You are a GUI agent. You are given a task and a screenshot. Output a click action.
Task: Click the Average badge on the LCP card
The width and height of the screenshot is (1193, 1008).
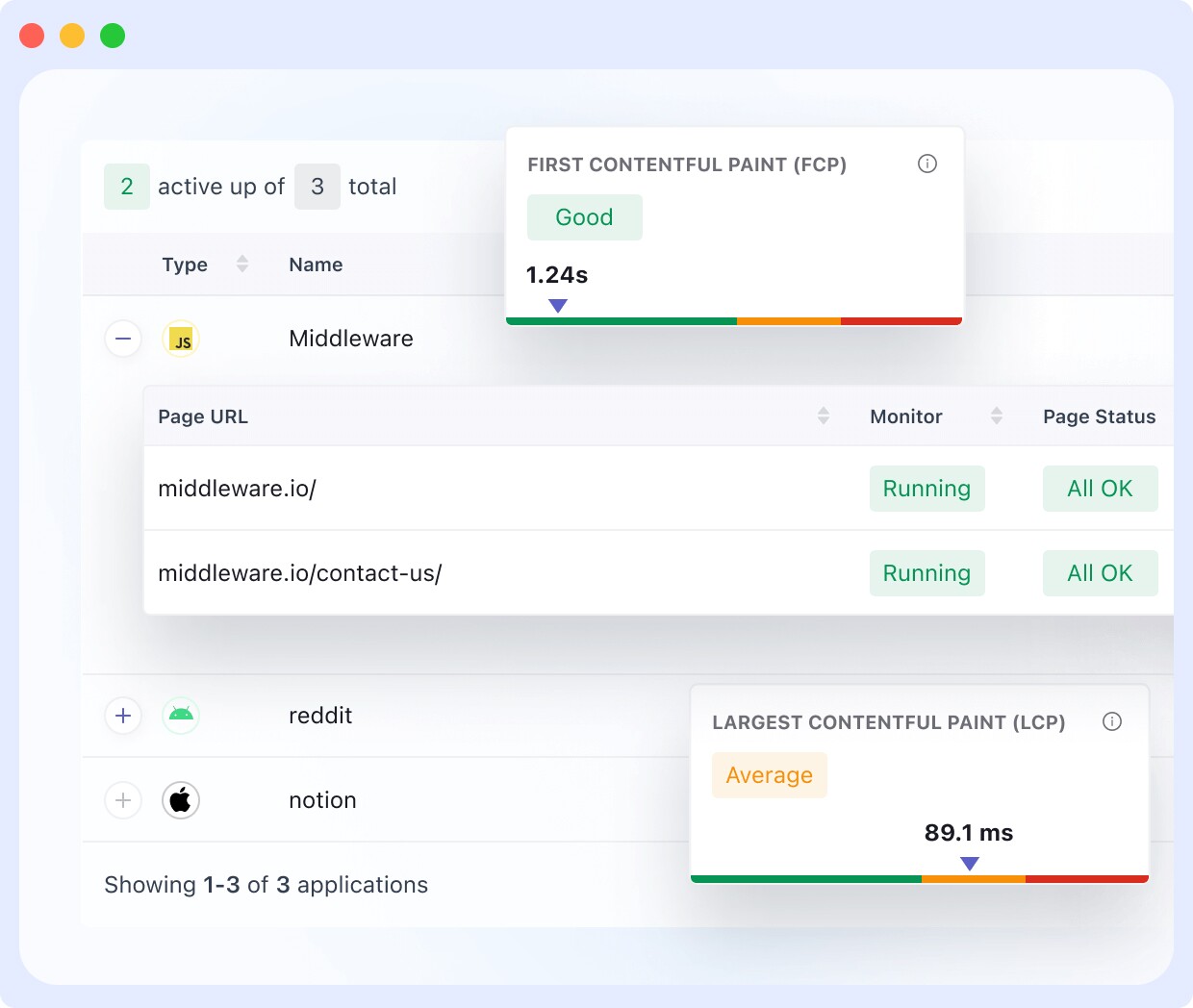coord(769,775)
